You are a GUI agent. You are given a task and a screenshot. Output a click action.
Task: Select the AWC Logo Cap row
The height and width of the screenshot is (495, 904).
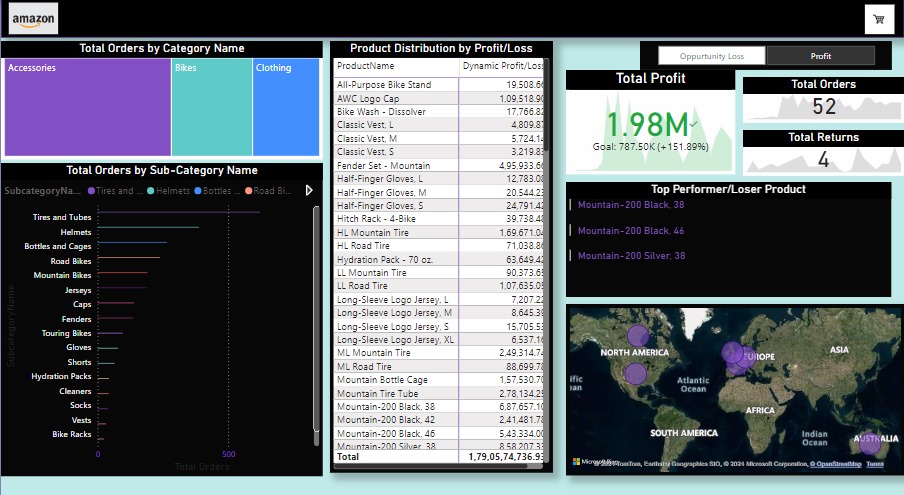439,99
